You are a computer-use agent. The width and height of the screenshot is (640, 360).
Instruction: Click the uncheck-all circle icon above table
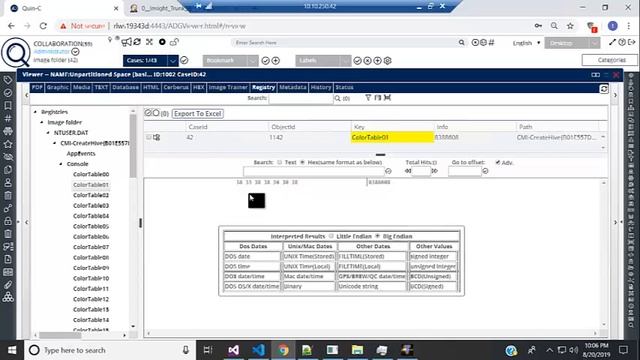click(156, 113)
